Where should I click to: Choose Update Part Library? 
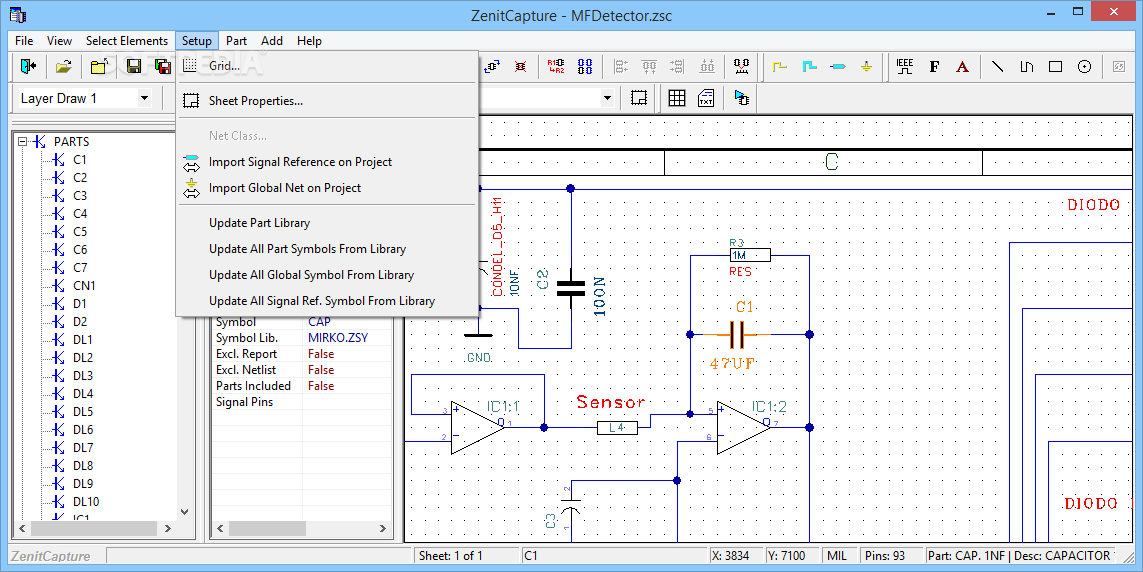coord(327,223)
